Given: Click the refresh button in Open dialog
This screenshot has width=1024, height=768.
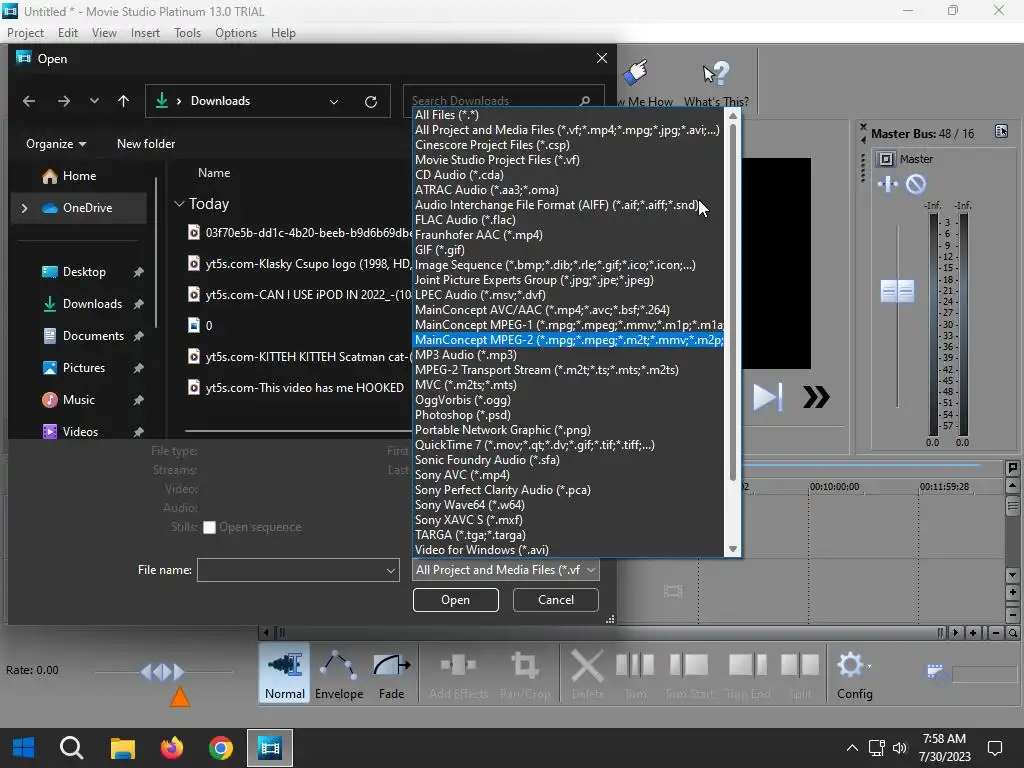Looking at the screenshot, I should click(x=371, y=101).
